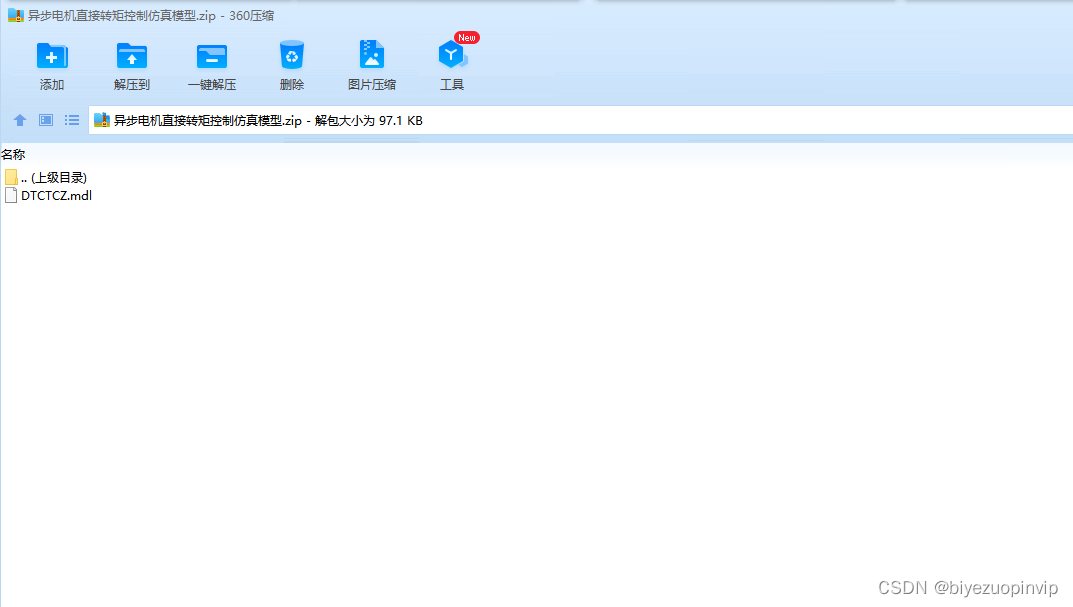The width and height of the screenshot is (1073, 607).
Task: Click the 一键解压 one-click extract icon
Action: 211,62
